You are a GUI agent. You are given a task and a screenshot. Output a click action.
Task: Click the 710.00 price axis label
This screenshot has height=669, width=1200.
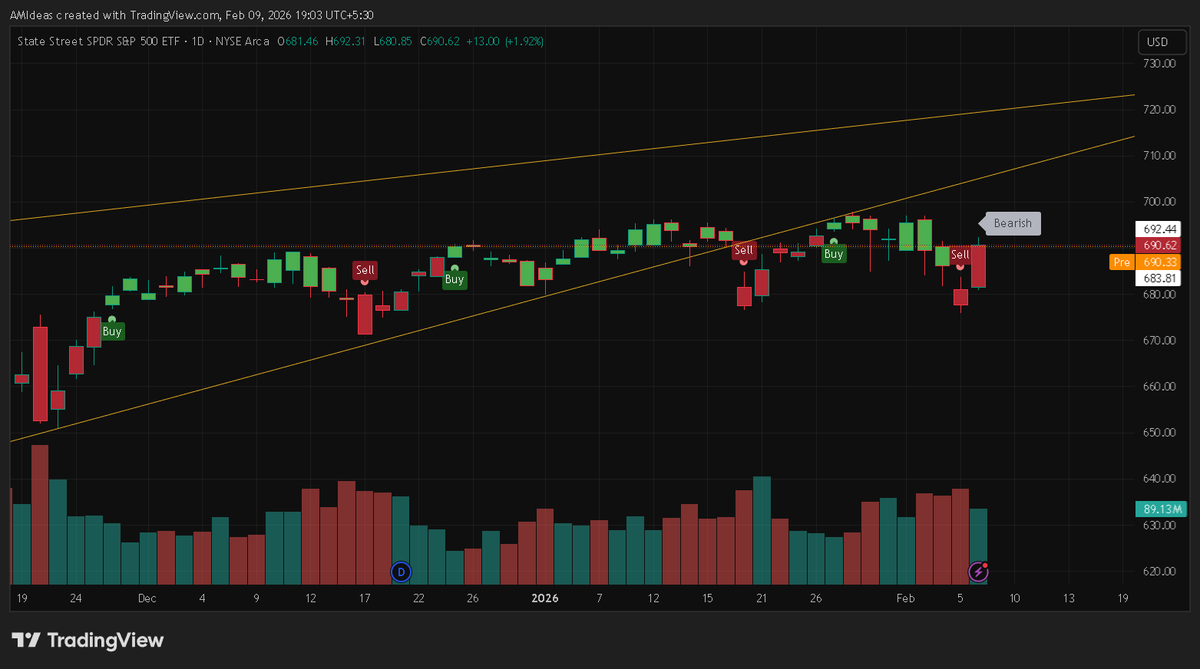click(x=1160, y=156)
